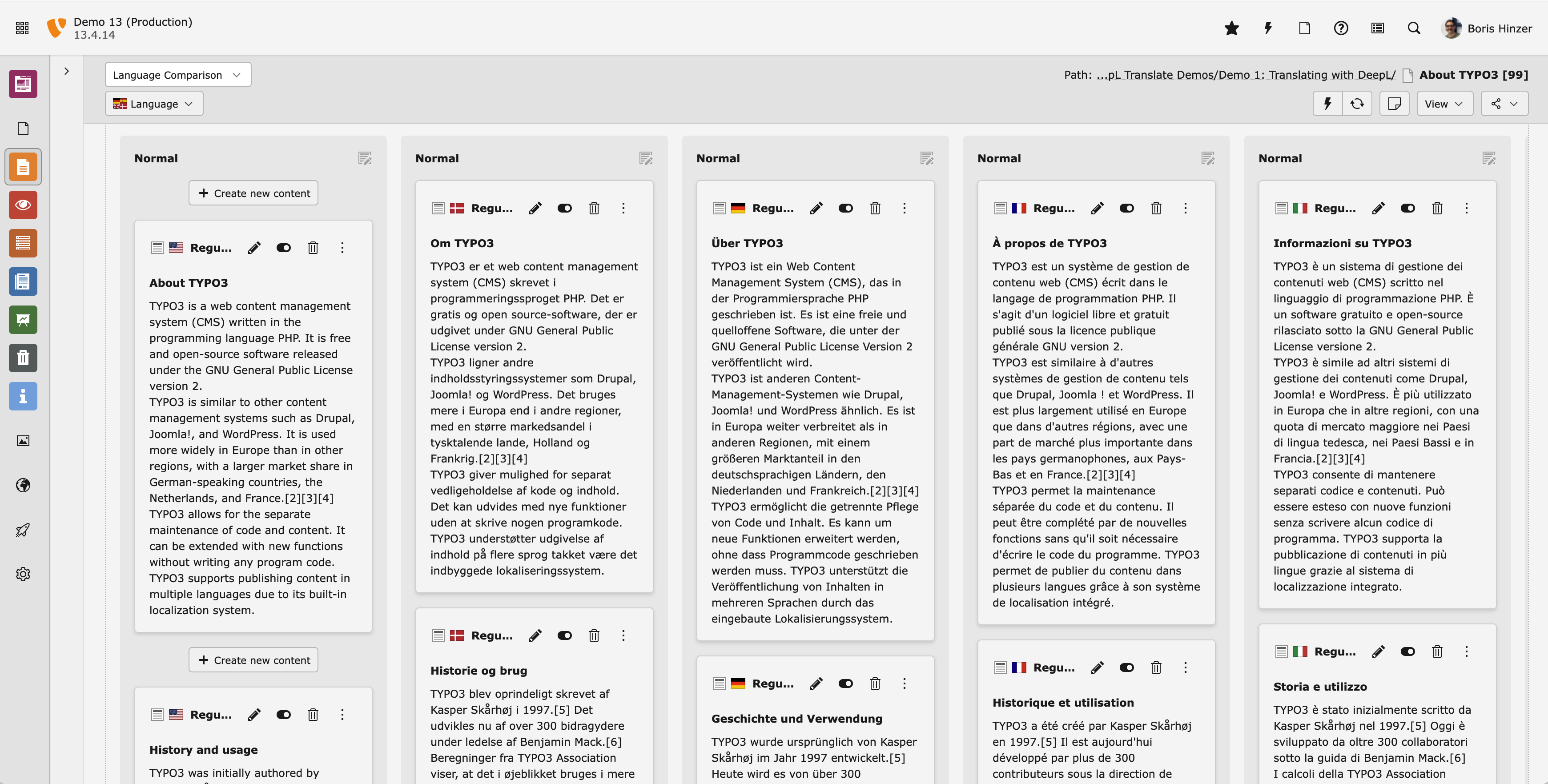Open the Language Comparison dropdown

coord(178,75)
